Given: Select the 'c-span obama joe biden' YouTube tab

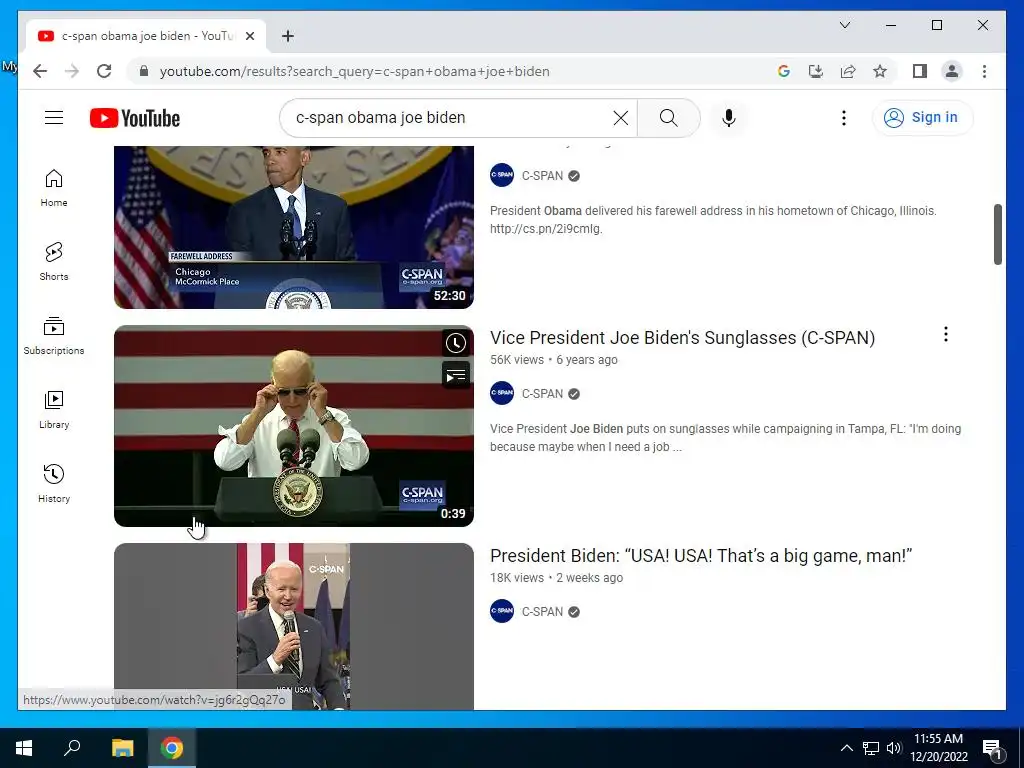Looking at the screenshot, I should (x=147, y=36).
